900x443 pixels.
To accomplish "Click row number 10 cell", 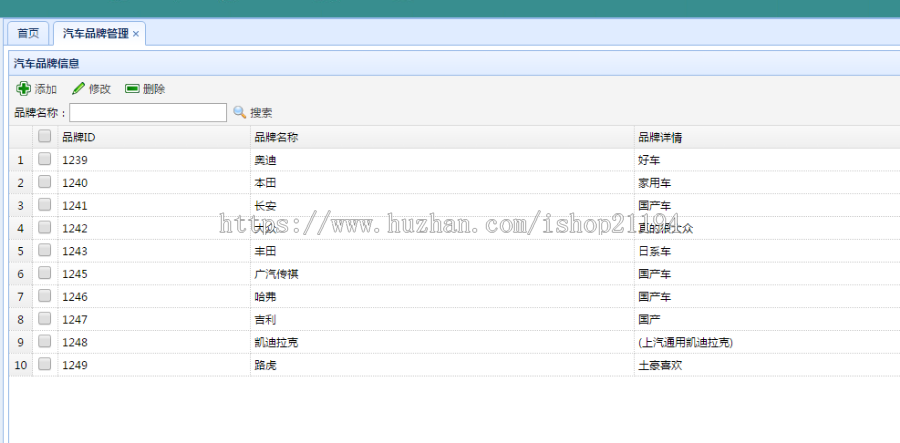I will point(21,365).
